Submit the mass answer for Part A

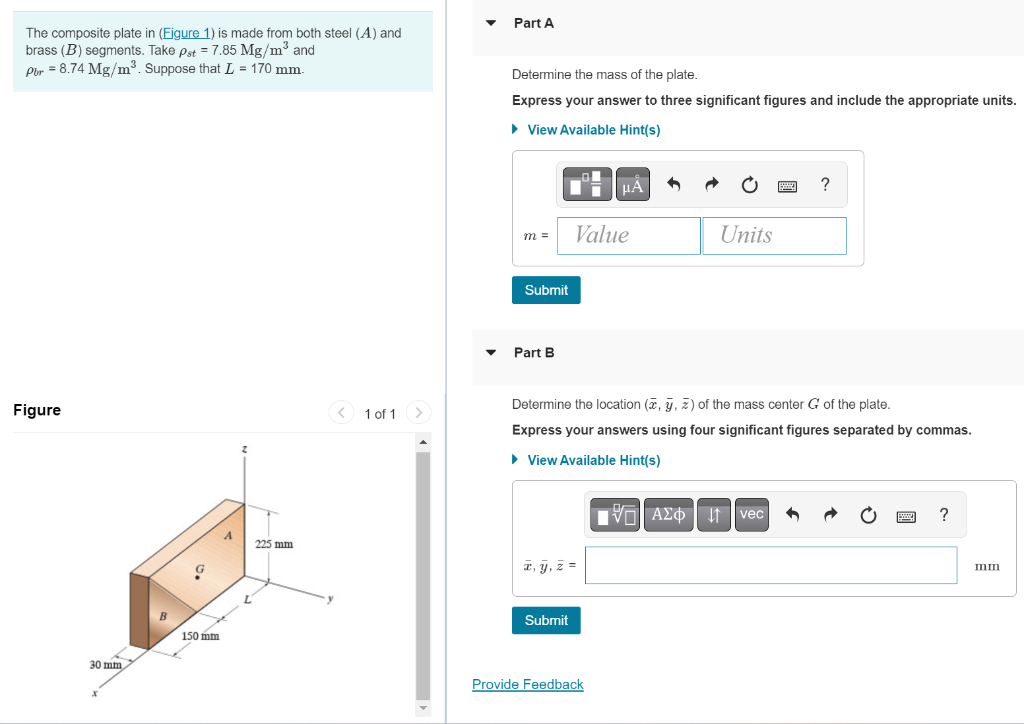[546, 289]
